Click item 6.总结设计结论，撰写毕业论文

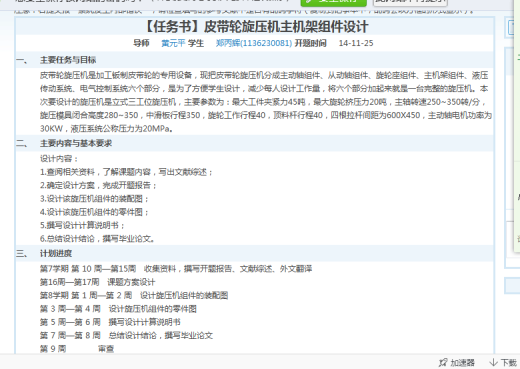click(x=97, y=239)
